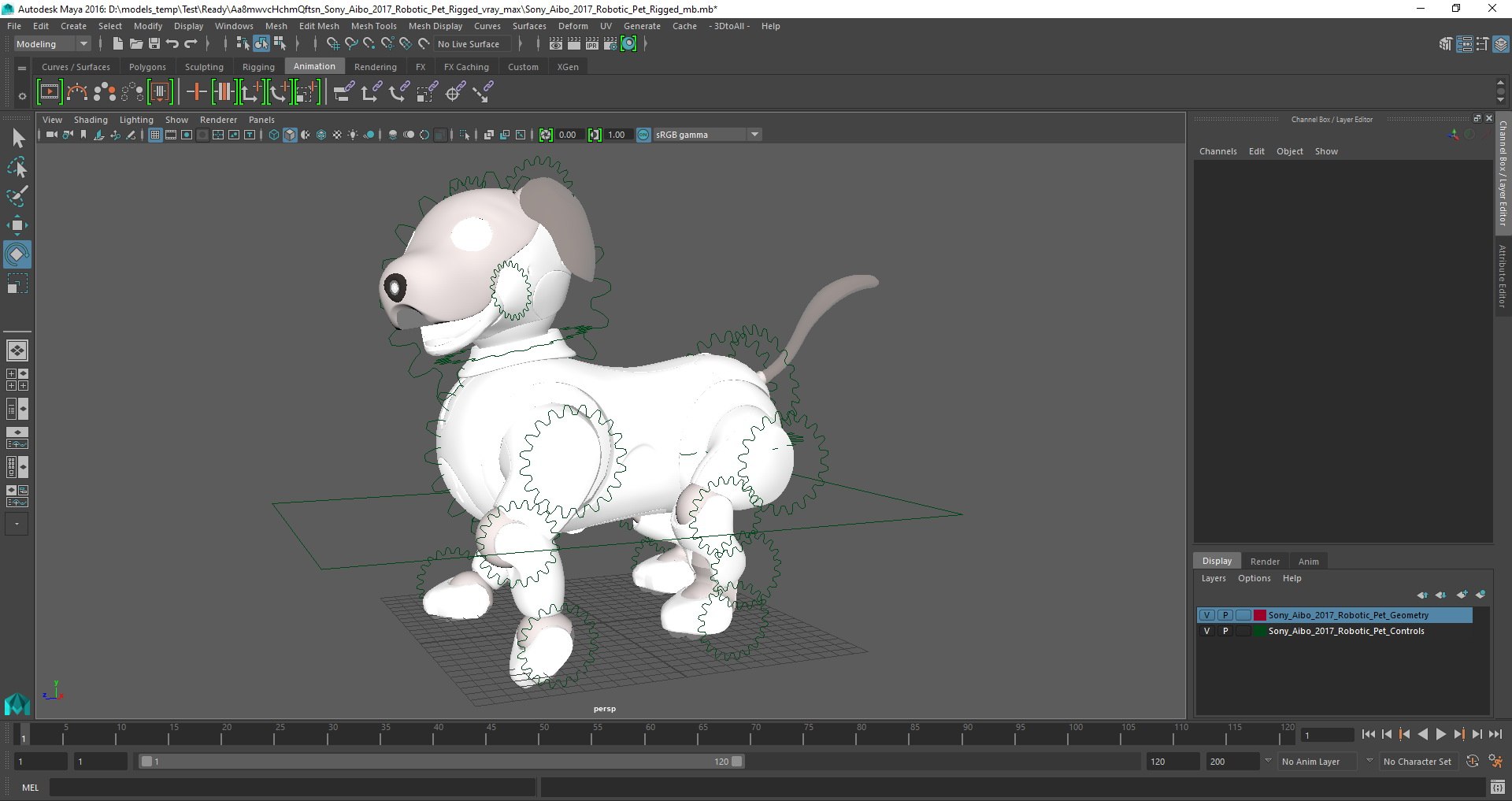The image size is (1512, 801).
Task: Click red color swatch of Geometry layer
Action: (x=1260, y=615)
